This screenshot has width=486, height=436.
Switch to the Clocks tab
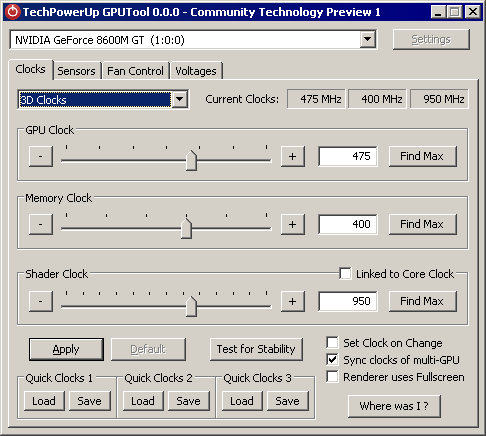(30, 69)
